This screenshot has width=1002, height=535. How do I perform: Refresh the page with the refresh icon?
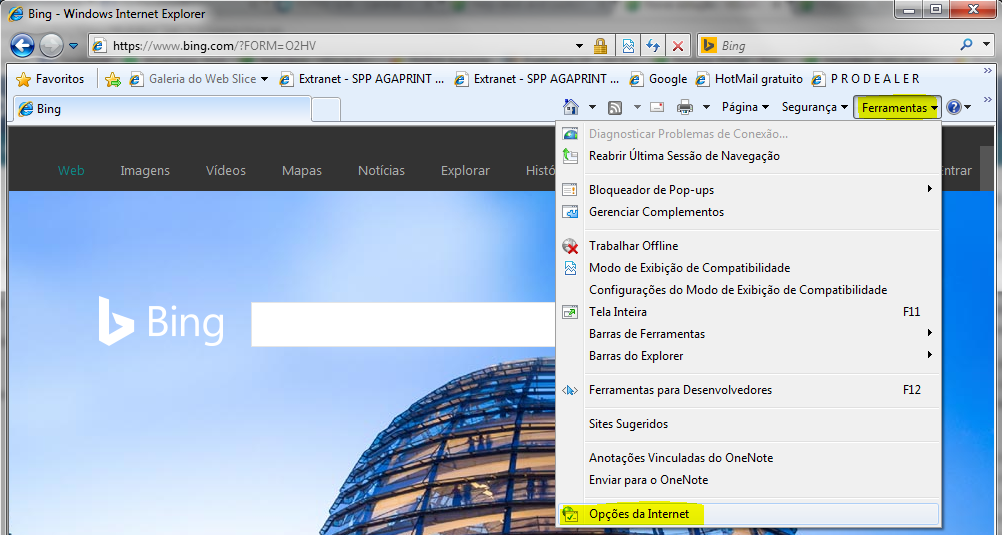pyautogui.click(x=653, y=46)
